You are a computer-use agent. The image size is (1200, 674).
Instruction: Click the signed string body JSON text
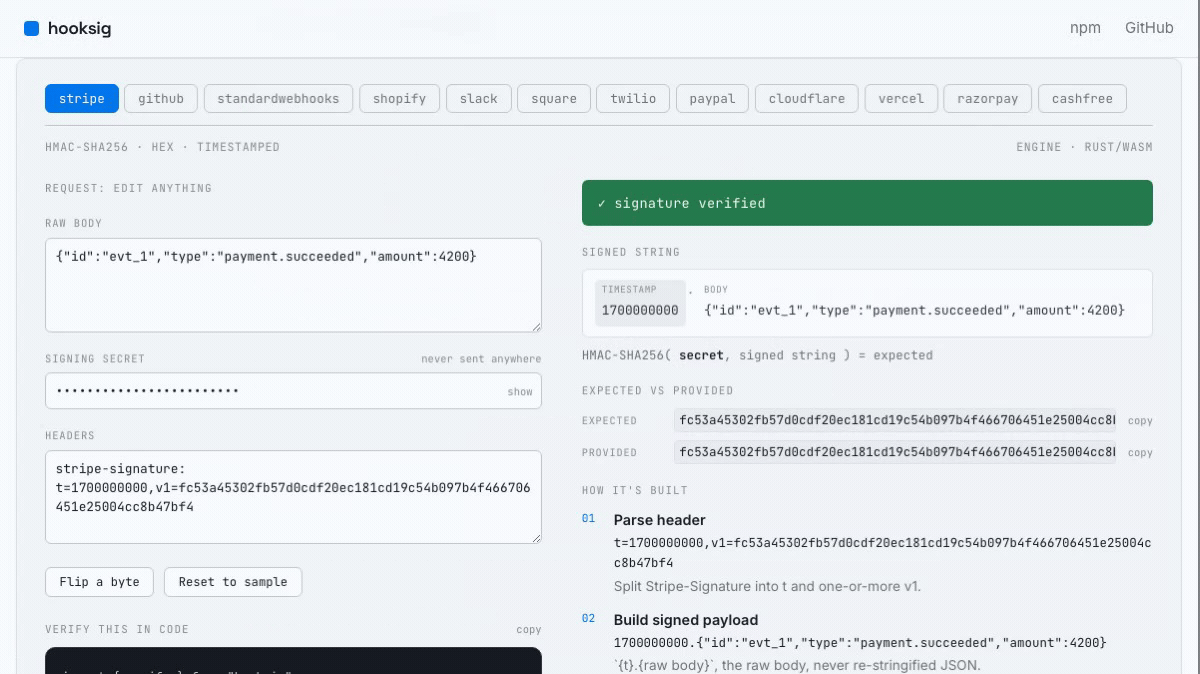tap(914, 310)
